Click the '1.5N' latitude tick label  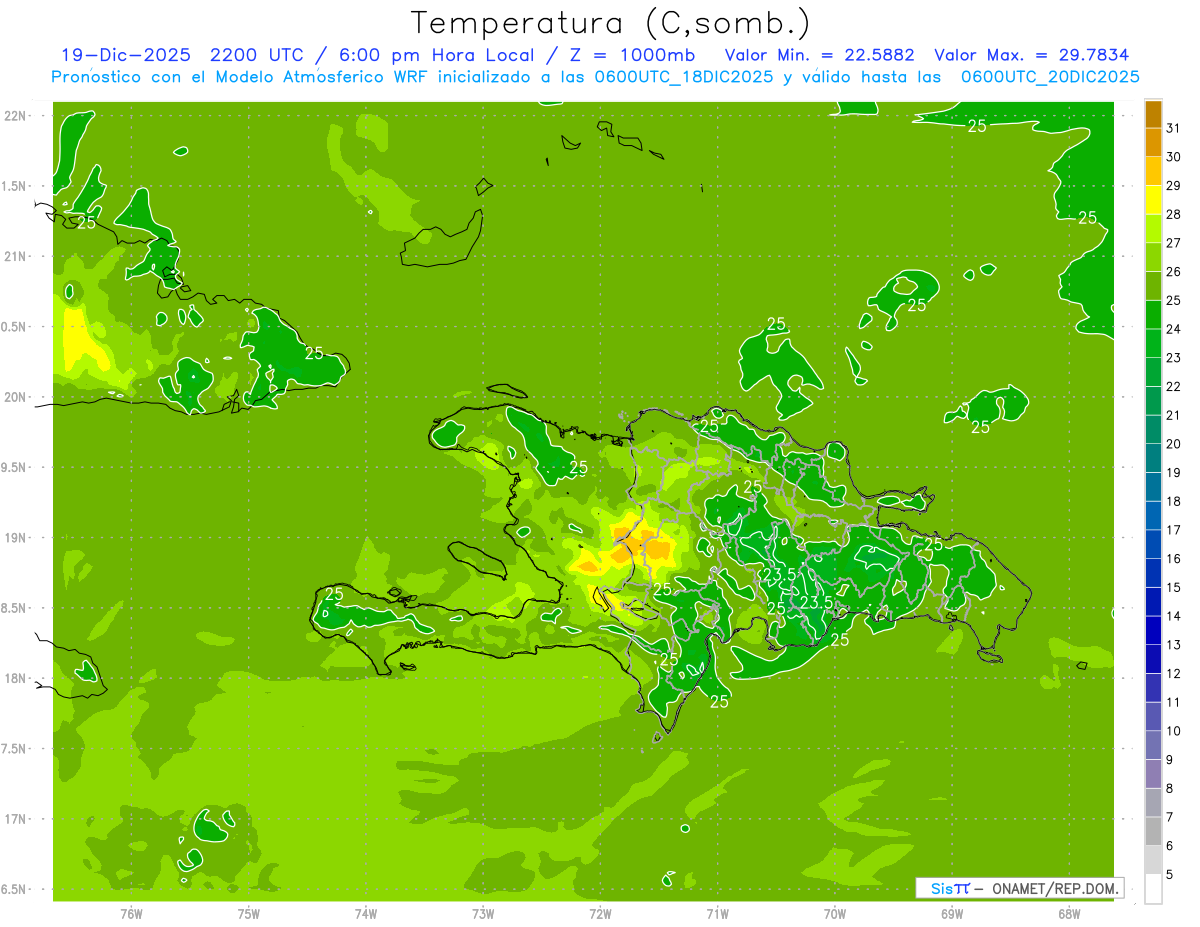(15, 186)
